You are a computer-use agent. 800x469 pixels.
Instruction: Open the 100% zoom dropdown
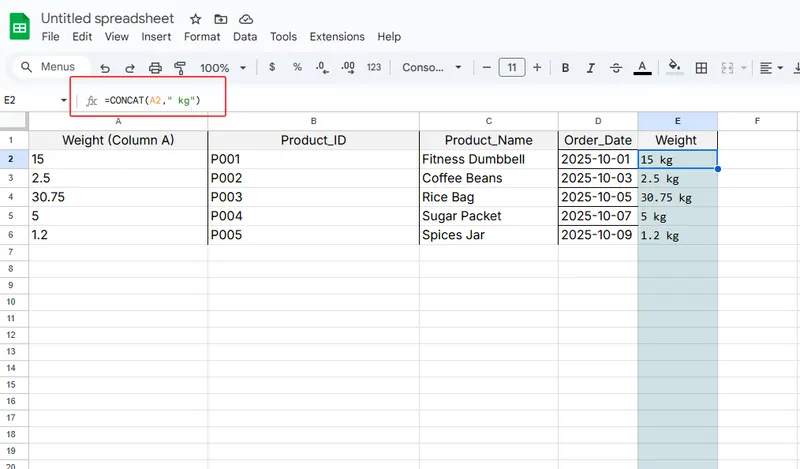pos(222,68)
